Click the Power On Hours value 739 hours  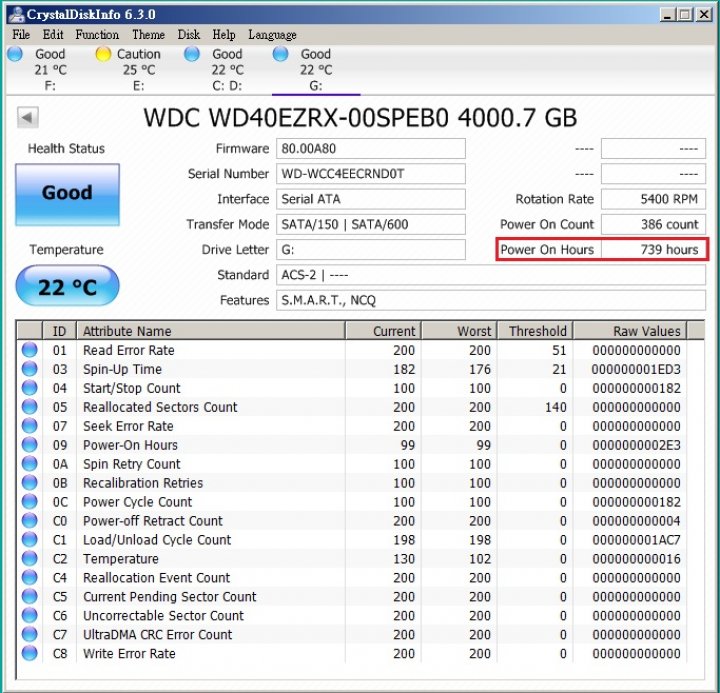point(653,249)
